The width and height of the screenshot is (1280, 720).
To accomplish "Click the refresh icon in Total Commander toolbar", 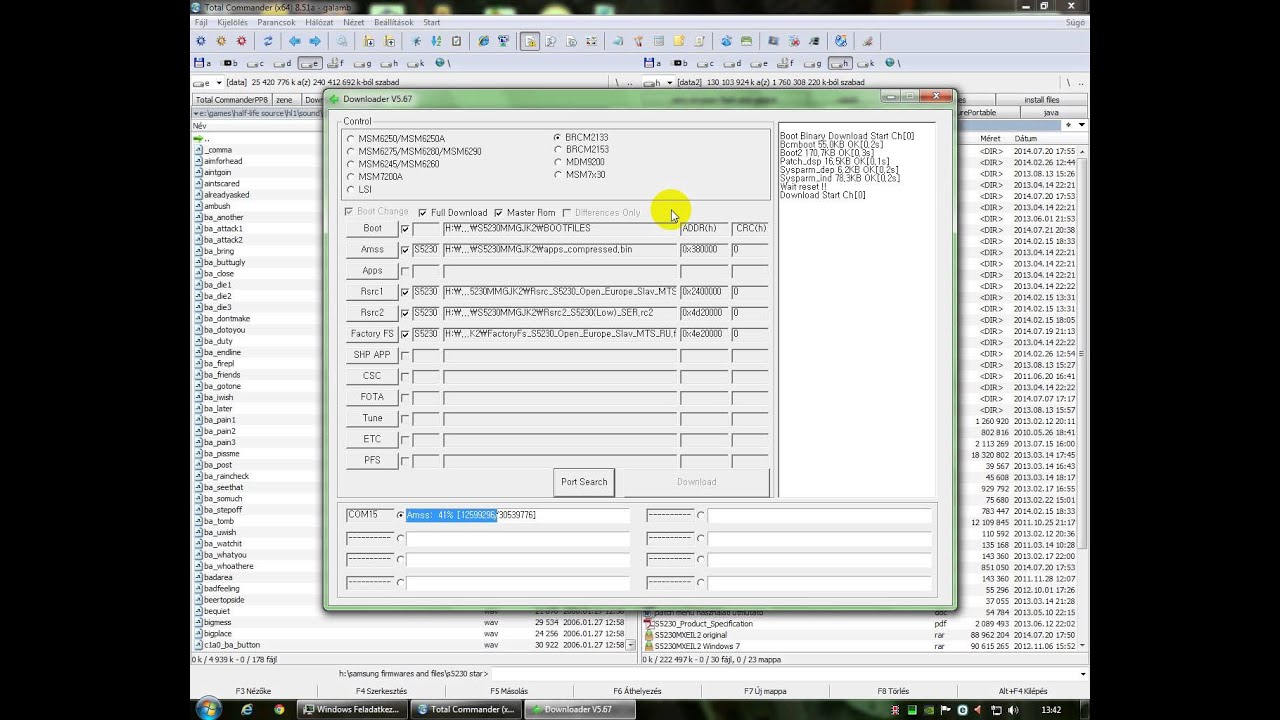I will tap(267, 41).
